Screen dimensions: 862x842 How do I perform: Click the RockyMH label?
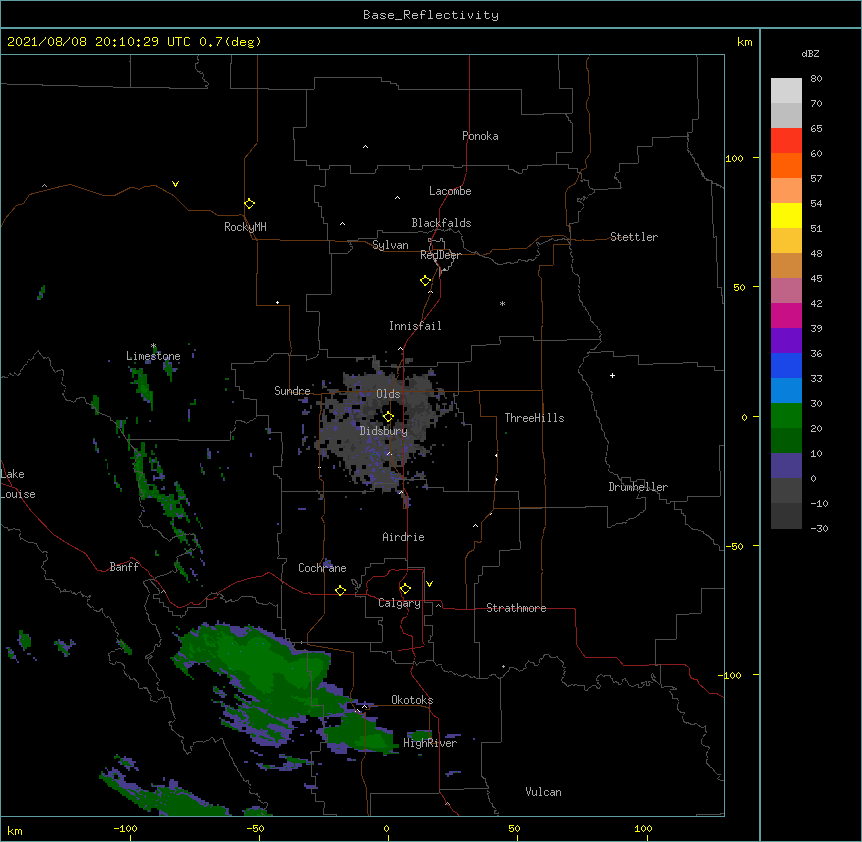245,227
